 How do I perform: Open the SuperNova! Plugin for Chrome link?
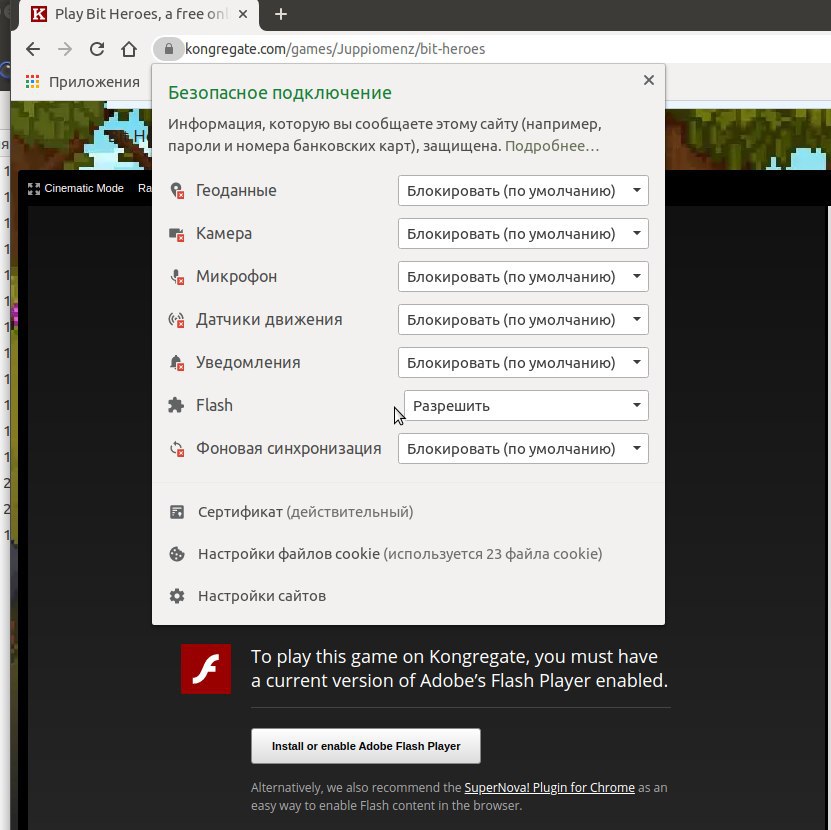coord(549,788)
